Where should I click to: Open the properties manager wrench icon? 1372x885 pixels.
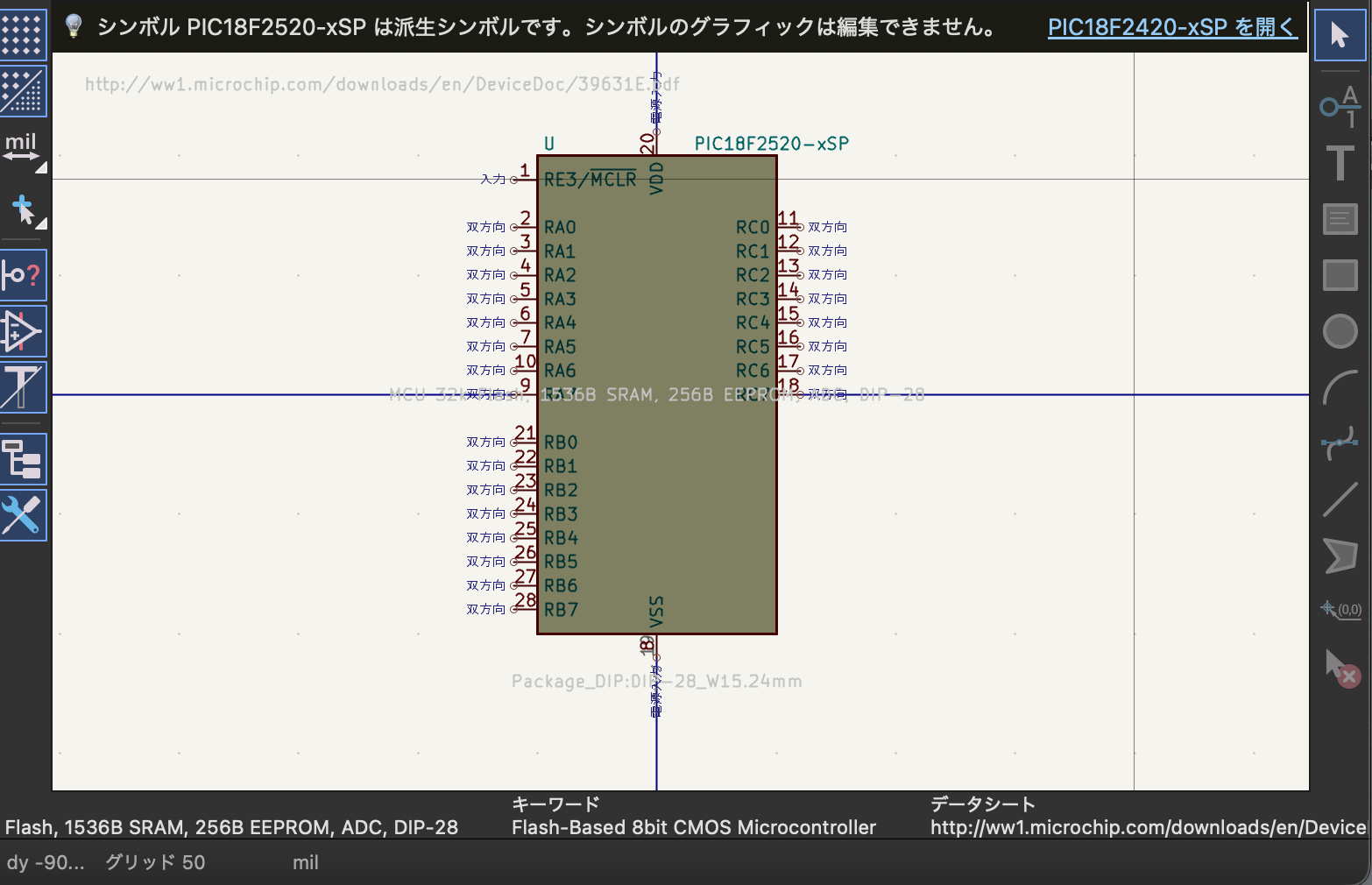[x=22, y=515]
